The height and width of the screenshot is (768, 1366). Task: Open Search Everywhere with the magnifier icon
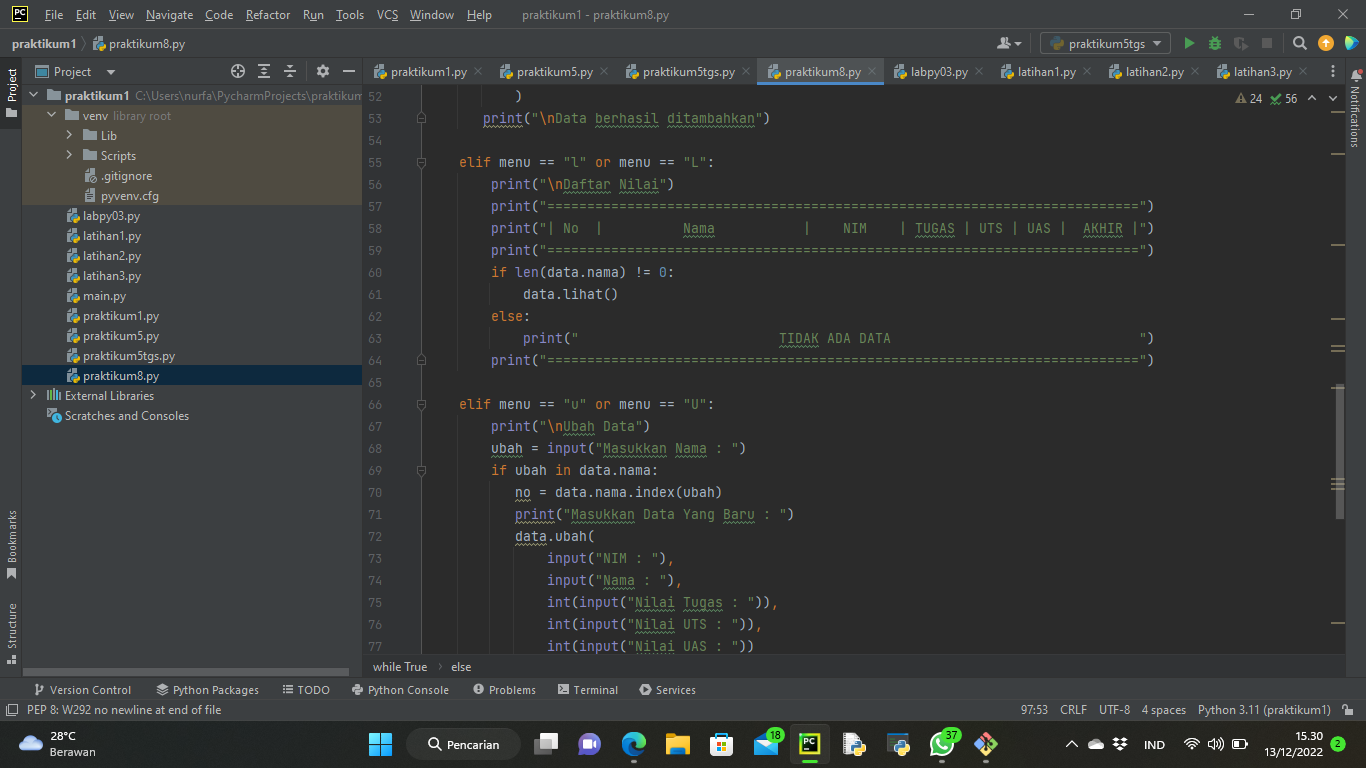[1299, 43]
